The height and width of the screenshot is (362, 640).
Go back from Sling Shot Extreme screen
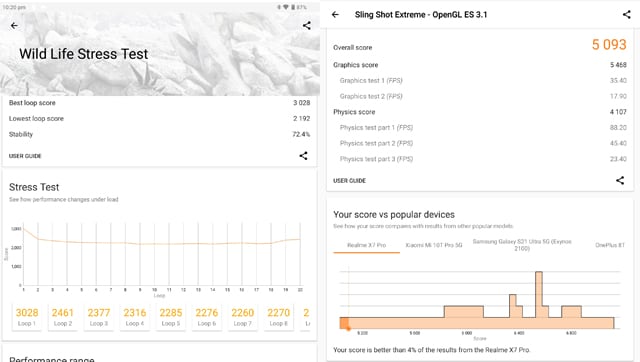[336, 15]
